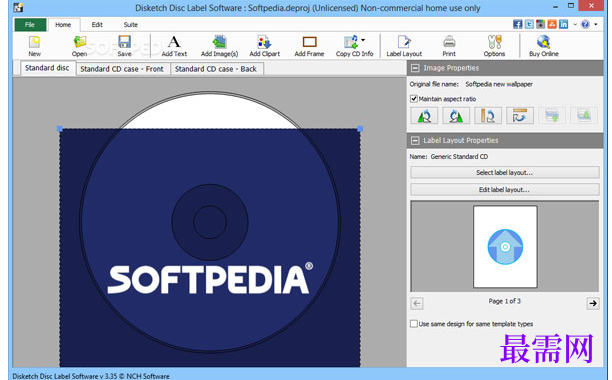Click the disc center hole on canvas
The image size is (612, 380).
[210, 222]
